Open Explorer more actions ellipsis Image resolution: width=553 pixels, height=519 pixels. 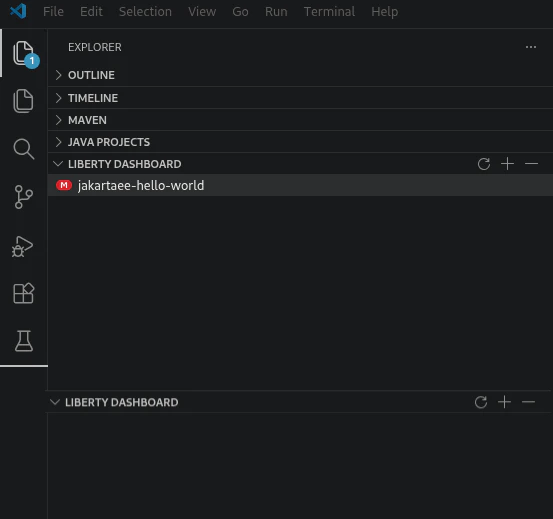tap(531, 47)
